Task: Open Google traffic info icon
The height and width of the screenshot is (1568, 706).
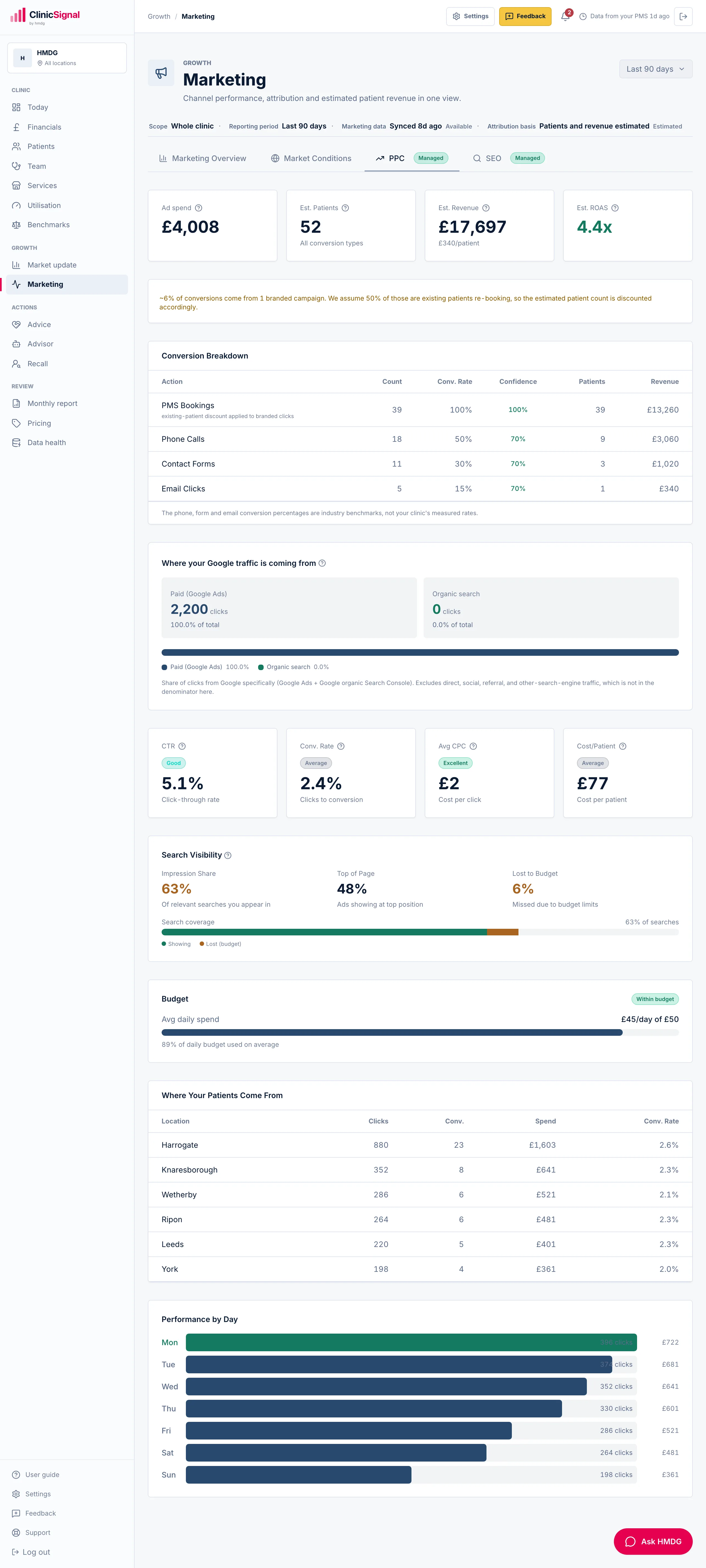Action: click(x=322, y=563)
